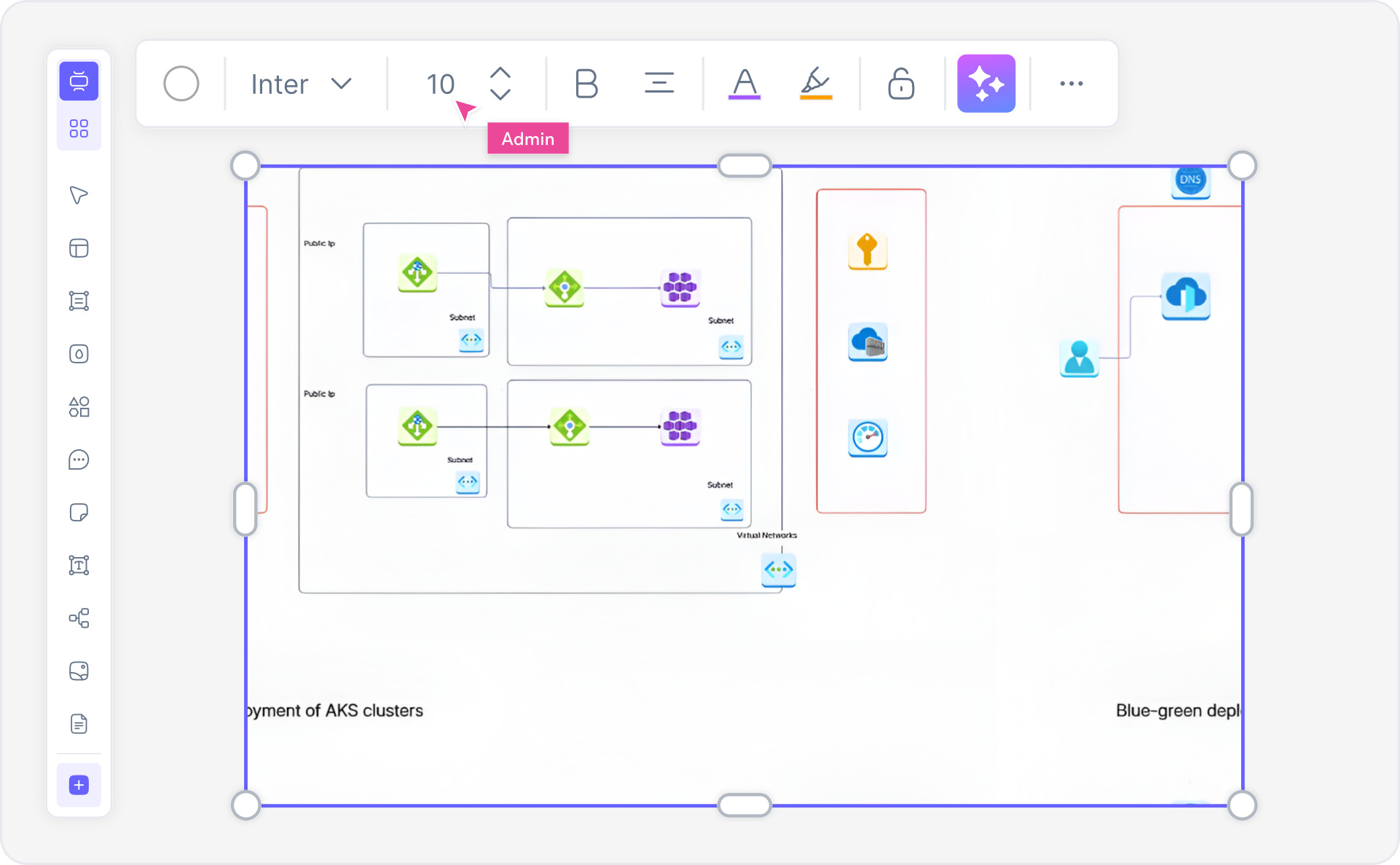The width and height of the screenshot is (1400, 865).
Task: Choose the shapes tool
Action: (x=79, y=407)
